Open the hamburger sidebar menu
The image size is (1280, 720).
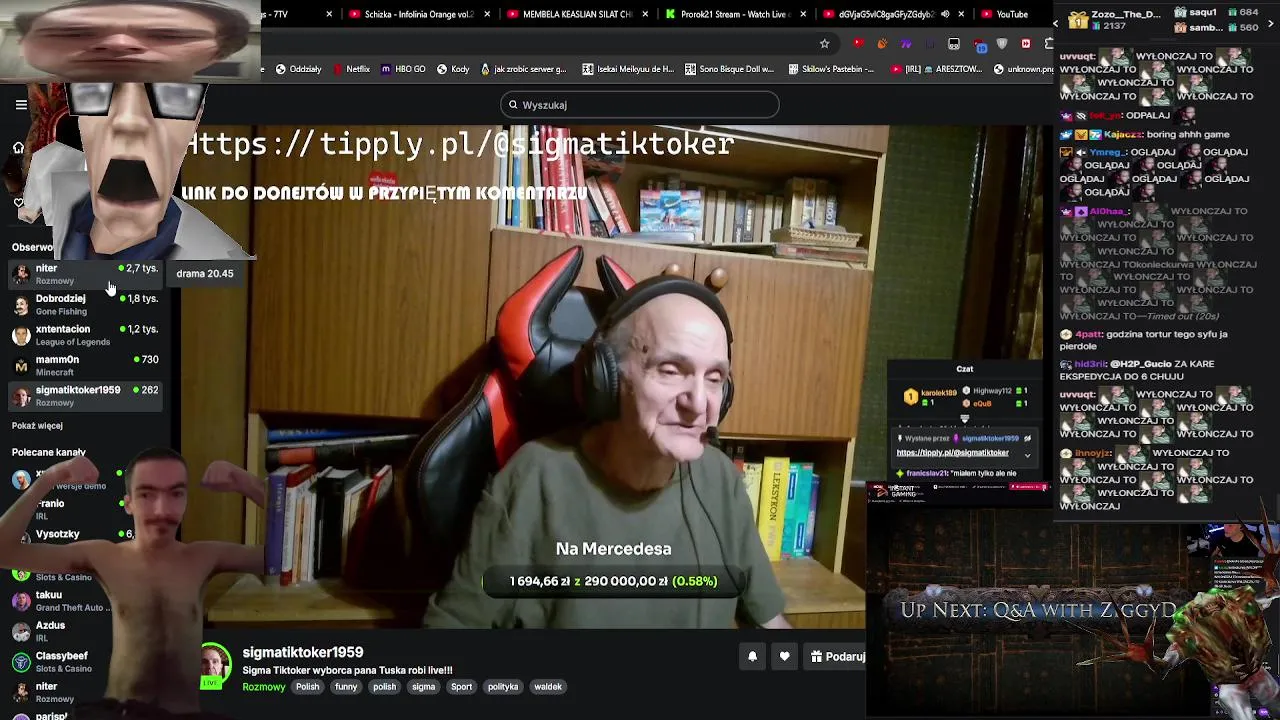click(21, 104)
